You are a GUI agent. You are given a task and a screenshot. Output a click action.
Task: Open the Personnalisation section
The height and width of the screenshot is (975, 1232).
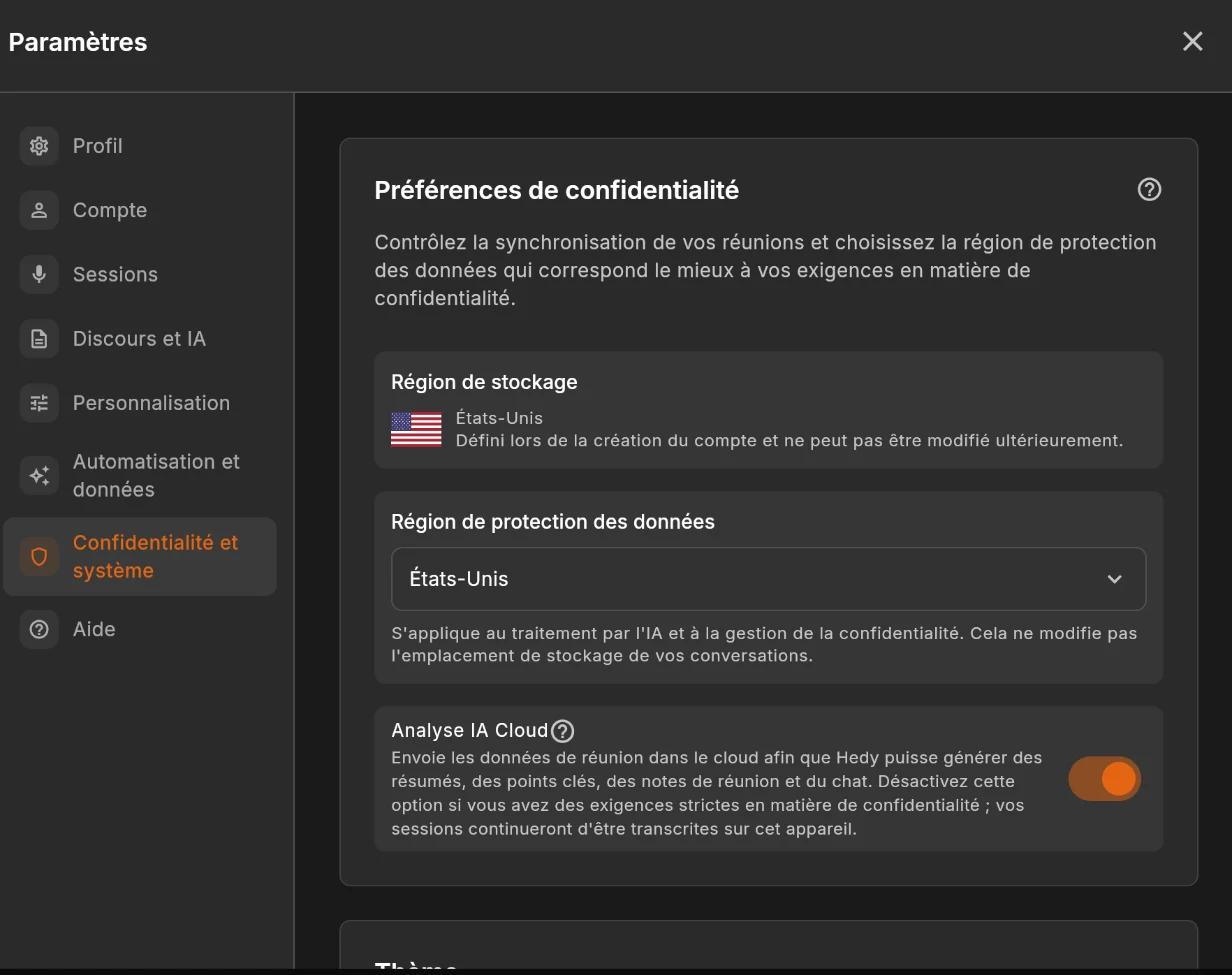[140, 403]
